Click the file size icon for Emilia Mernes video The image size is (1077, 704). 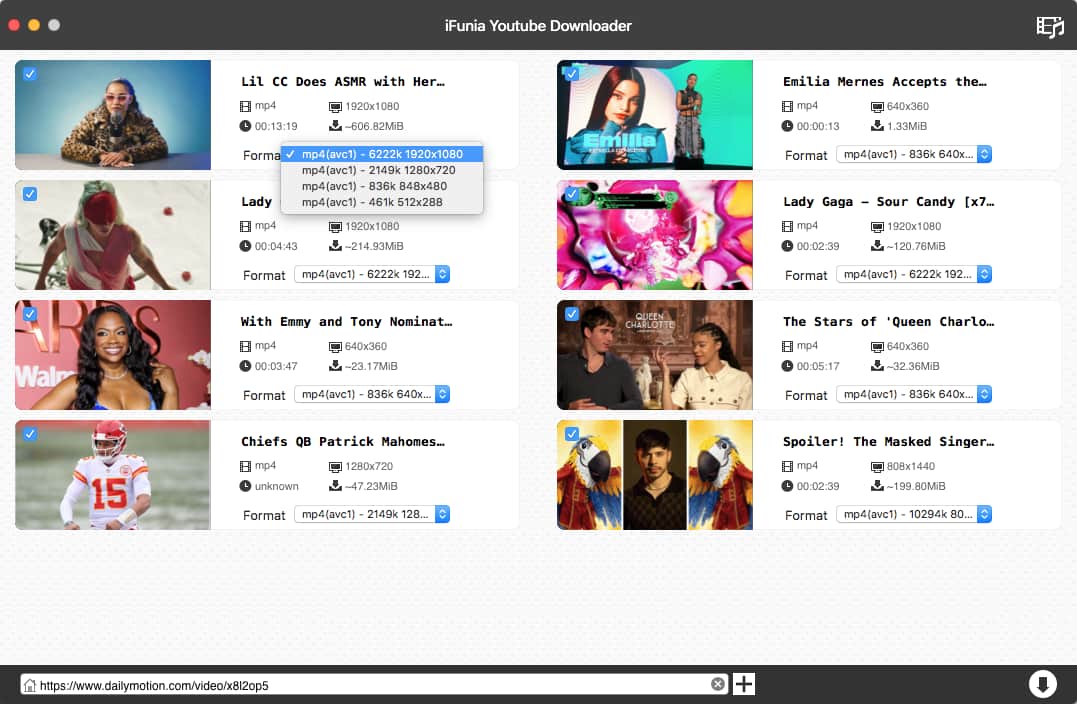[x=877, y=126]
